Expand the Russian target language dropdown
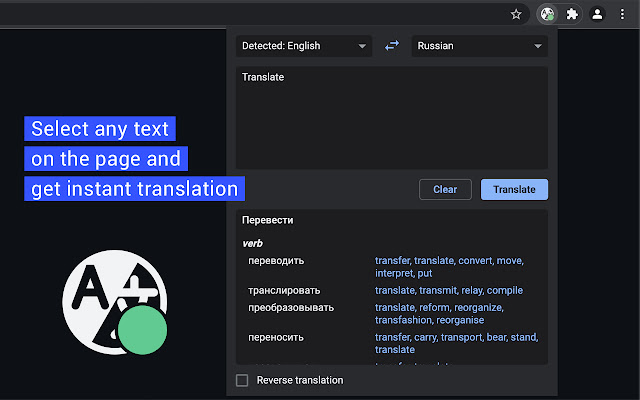The height and width of the screenshot is (400, 640). pyautogui.click(x=479, y=46)
